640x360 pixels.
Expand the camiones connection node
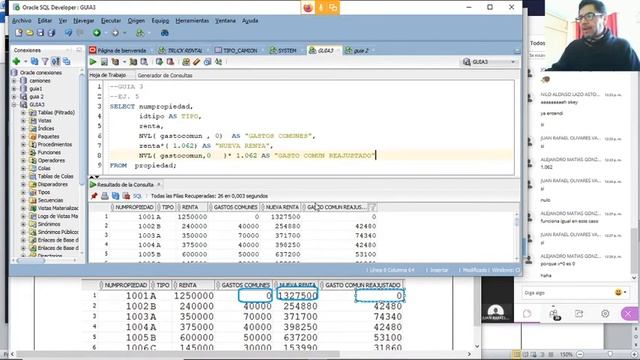[x=14, y=80]
